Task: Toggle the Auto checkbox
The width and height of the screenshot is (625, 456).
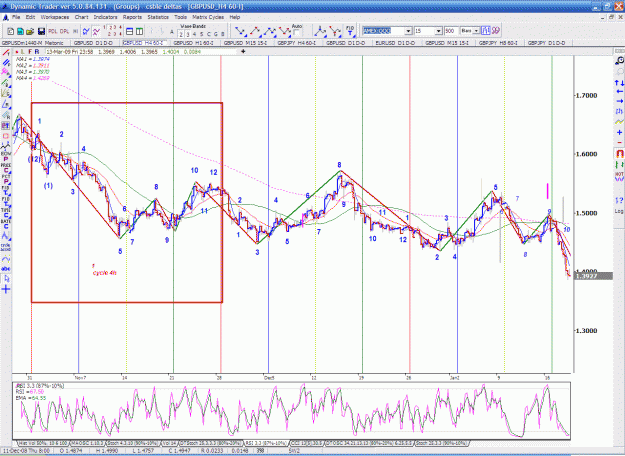Action: pyautogui.click(x=297, y=33)
